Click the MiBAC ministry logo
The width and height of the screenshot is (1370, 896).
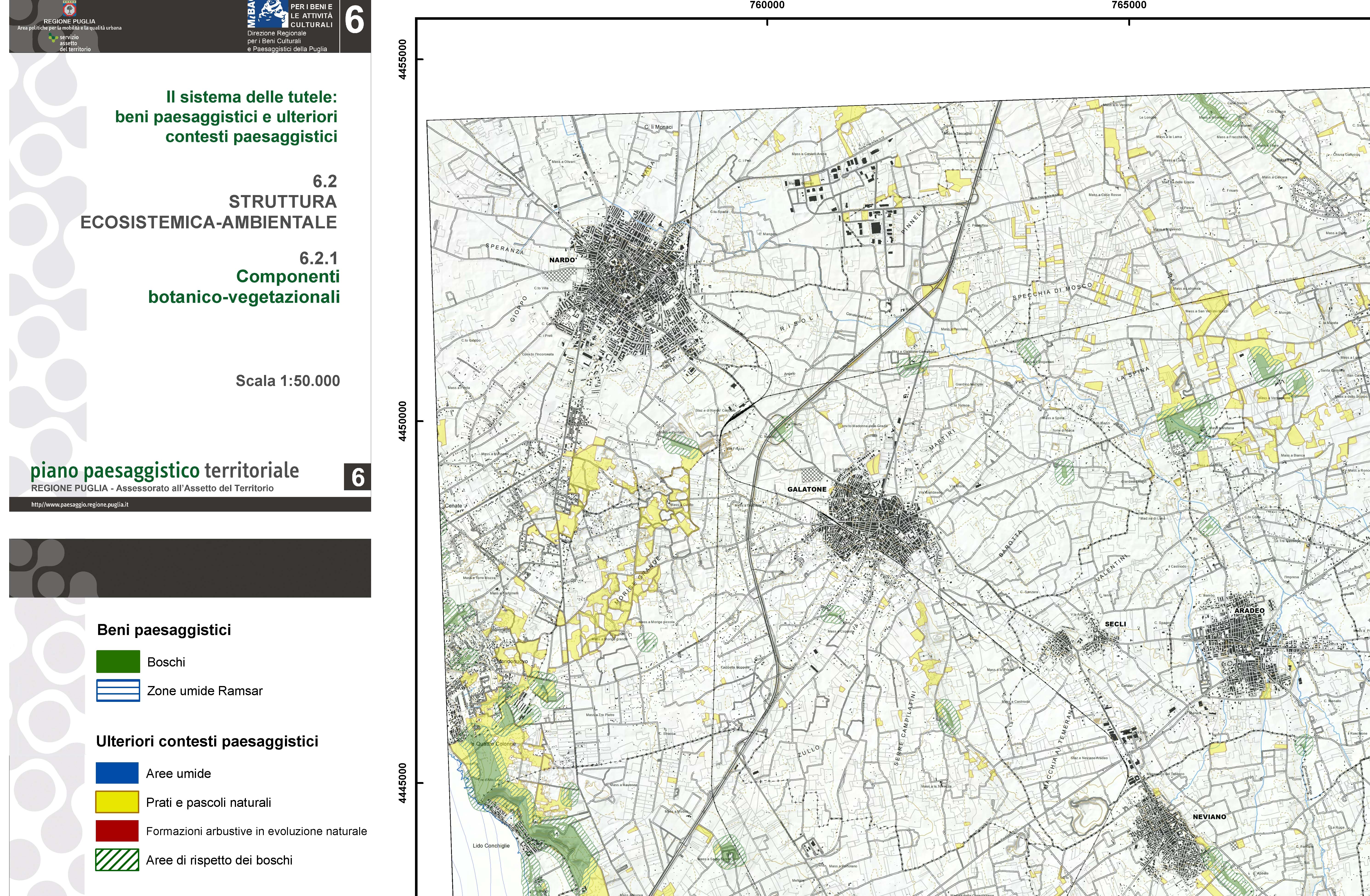pyautogui.click(x=268, y=14)
